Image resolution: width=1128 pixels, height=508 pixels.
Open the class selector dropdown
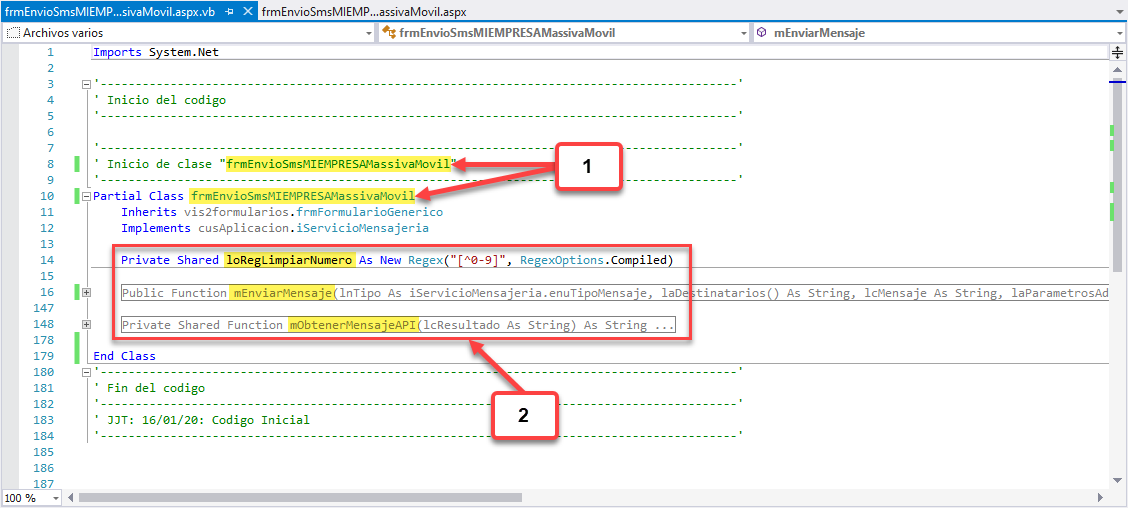[742, 33]
